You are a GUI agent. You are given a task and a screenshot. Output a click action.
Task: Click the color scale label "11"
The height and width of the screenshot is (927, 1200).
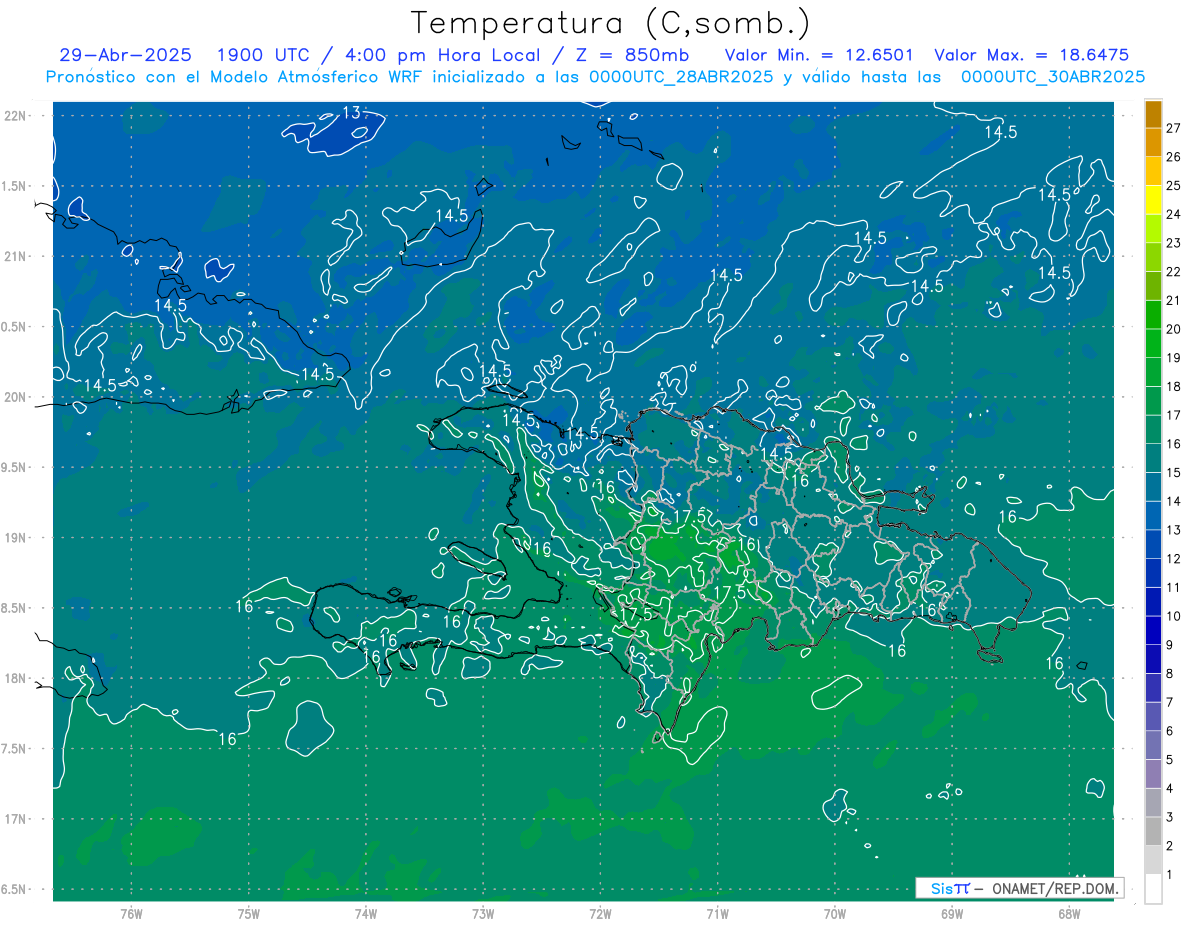coord(1174,588)
